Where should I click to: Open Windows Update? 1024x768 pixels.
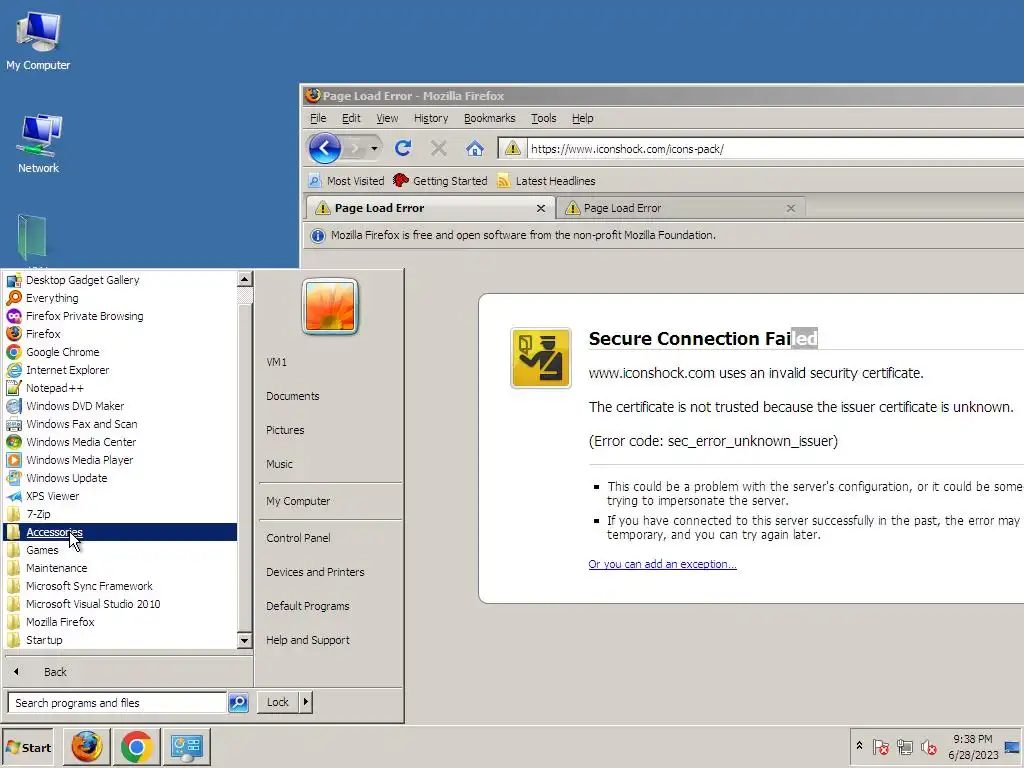pos(120,478)
